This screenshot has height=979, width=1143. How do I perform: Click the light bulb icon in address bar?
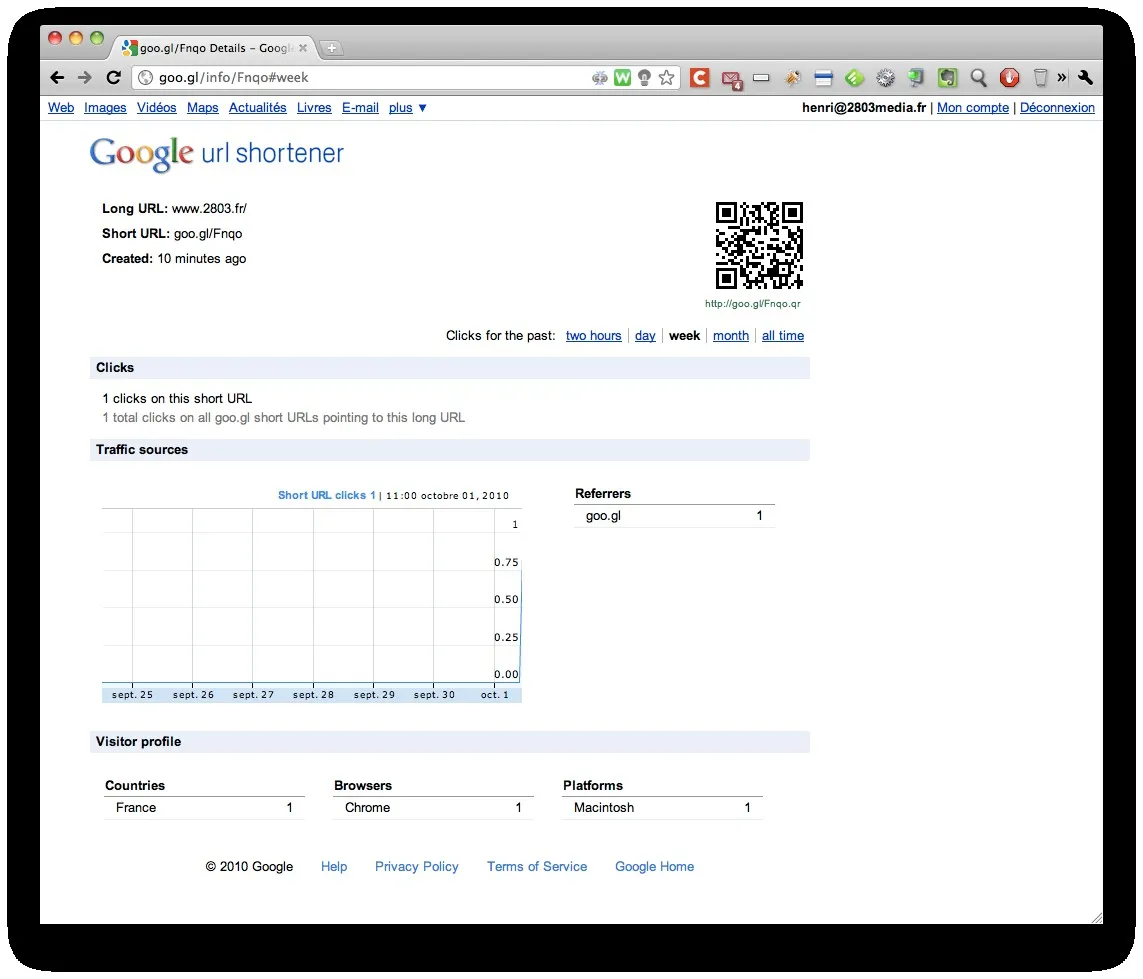[x=644, y=77]
